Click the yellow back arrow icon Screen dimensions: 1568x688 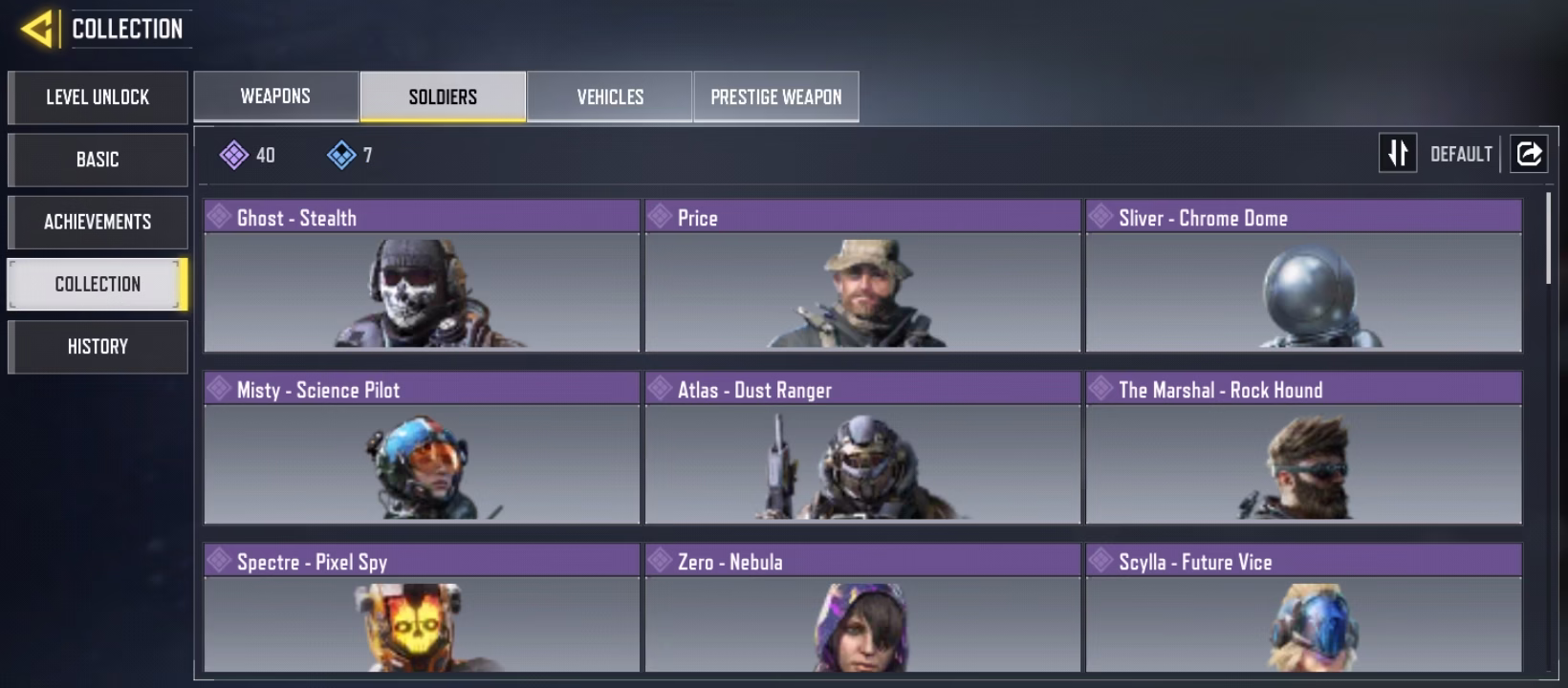(37, 29)
